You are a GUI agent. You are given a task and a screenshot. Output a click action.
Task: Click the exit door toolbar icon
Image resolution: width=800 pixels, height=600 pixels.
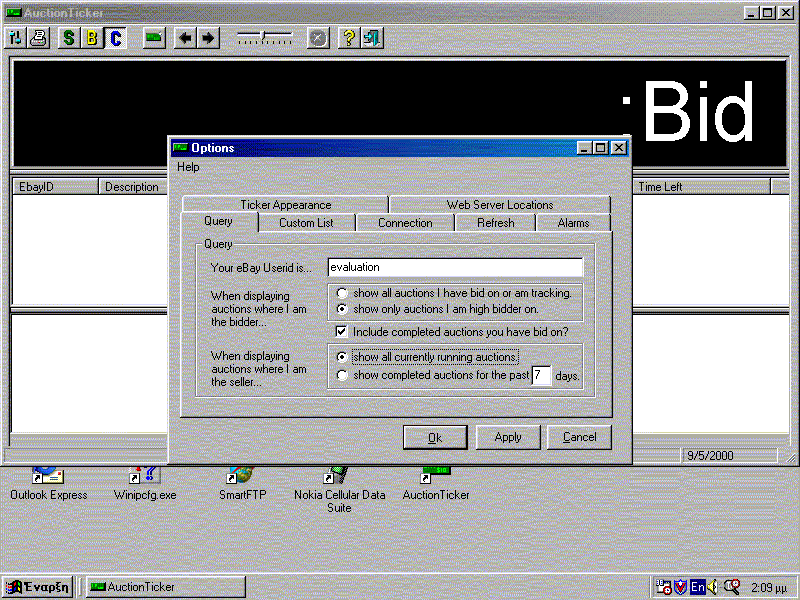pyautogui.click(x=372, y=38)
